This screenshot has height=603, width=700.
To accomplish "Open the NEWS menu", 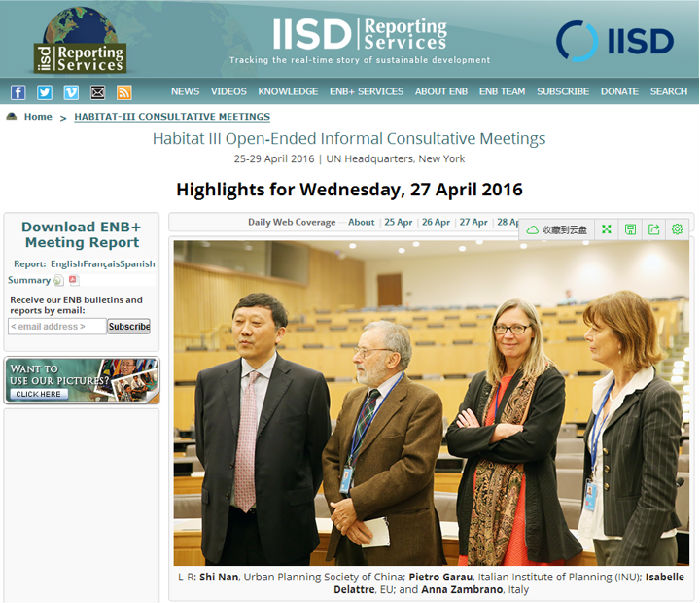I will (185, 91).
